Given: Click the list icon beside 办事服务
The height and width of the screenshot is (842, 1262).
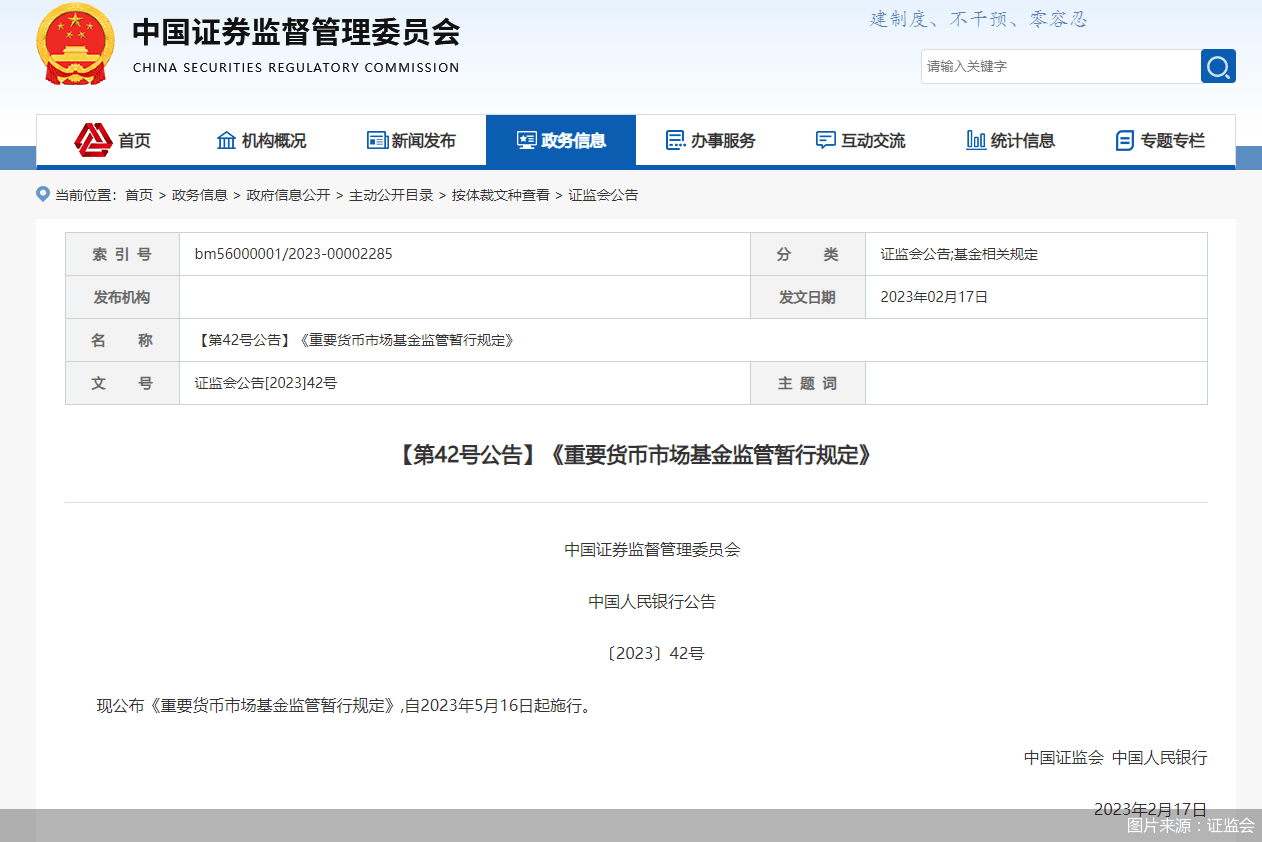Looking at the screenshot, I should click(676, 141).
